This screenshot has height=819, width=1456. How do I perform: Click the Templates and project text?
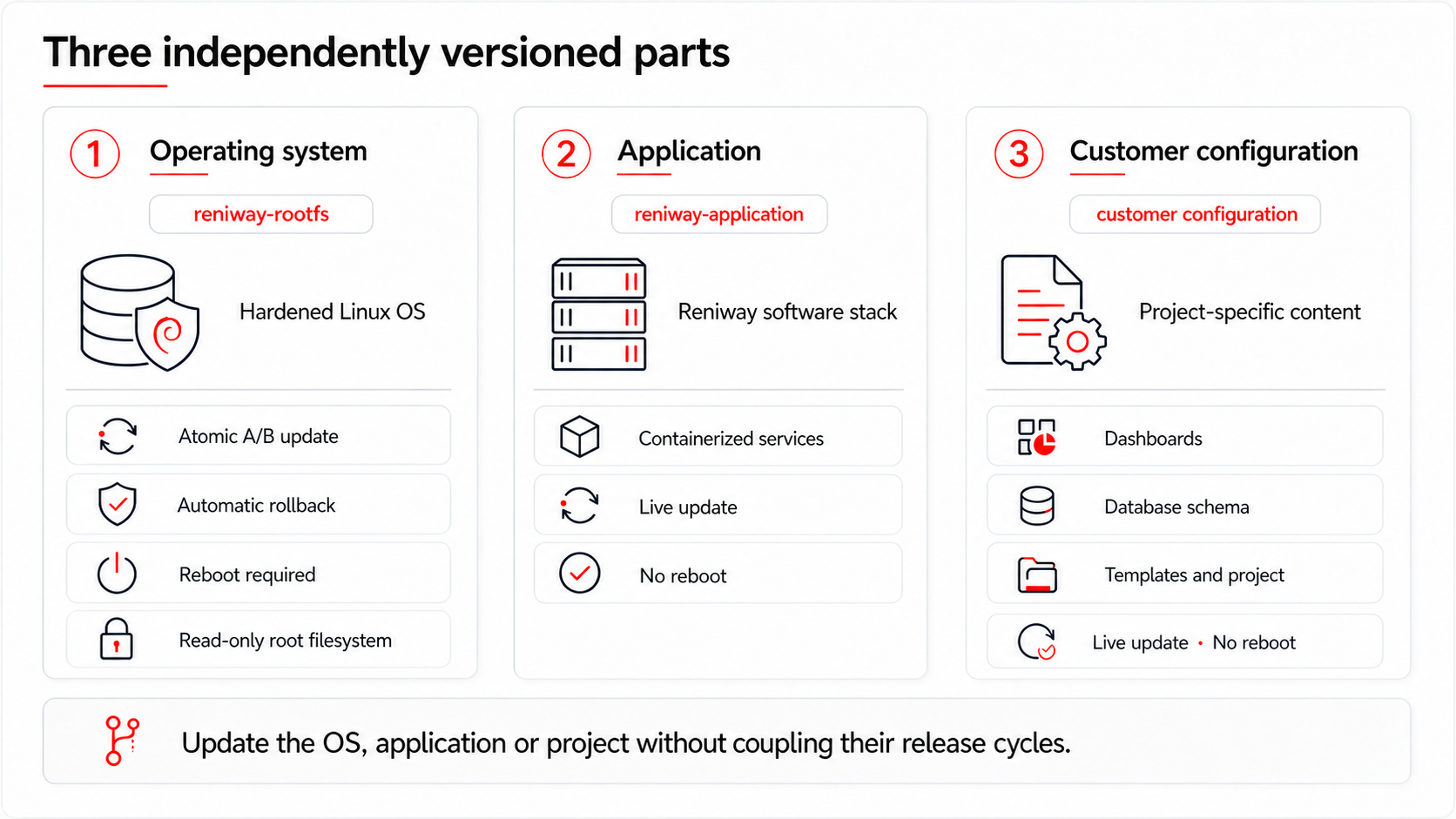click(1194, 575)
